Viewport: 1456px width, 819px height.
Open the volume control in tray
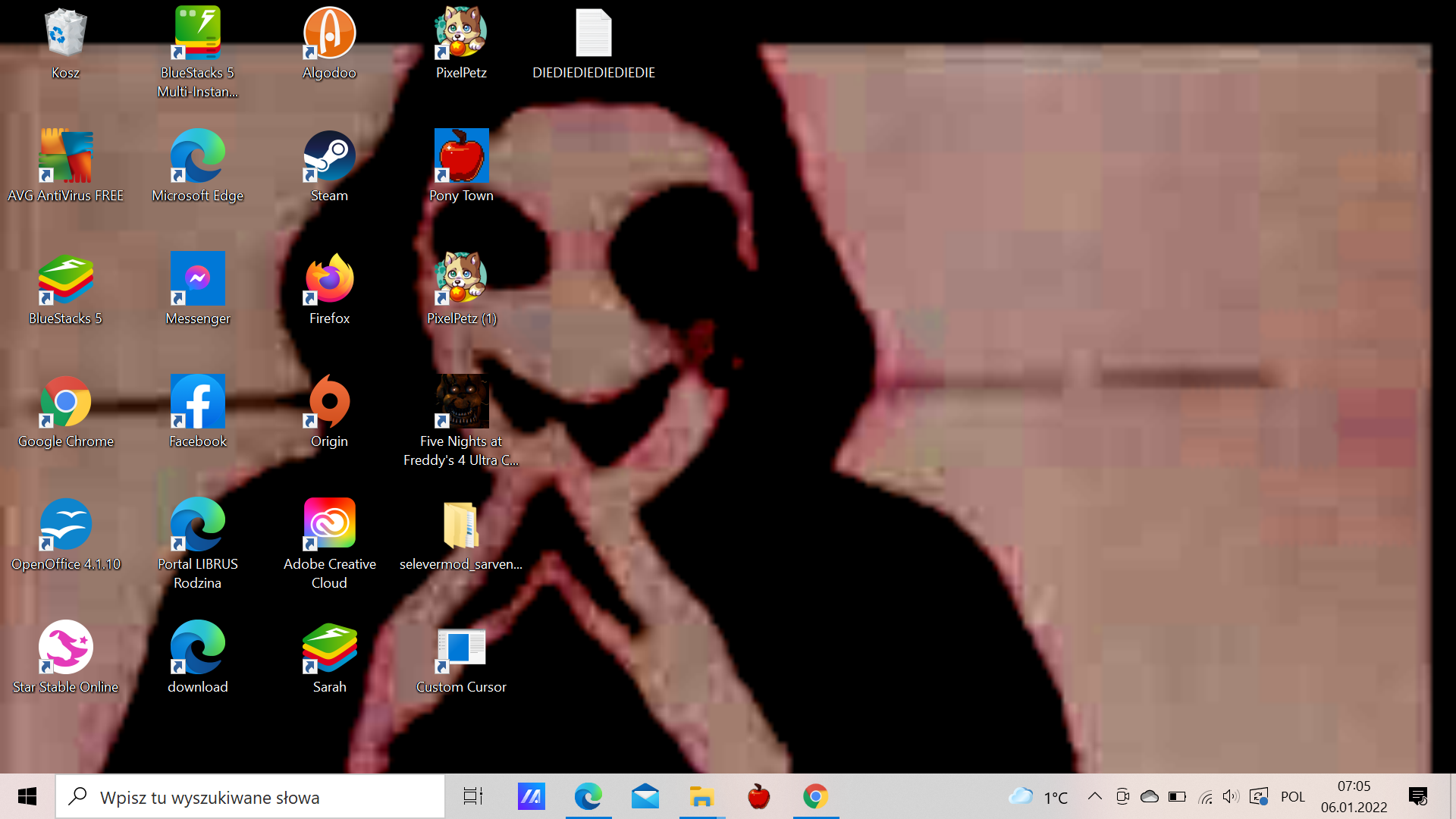pyautogui.click(x=1230, y=796)
